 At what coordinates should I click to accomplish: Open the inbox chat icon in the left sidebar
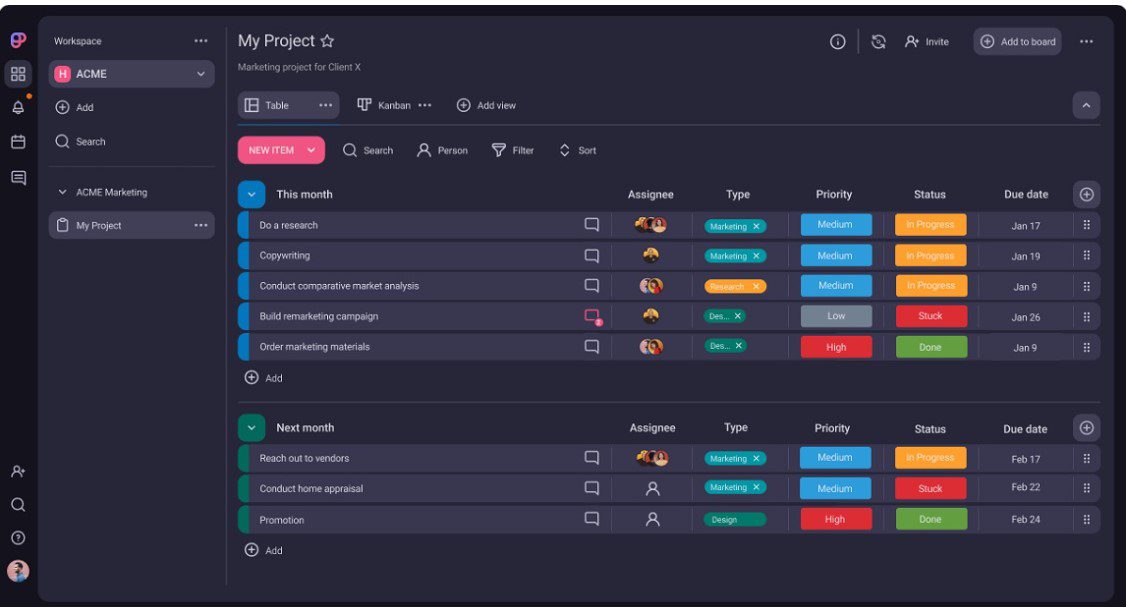click(17, 176)
